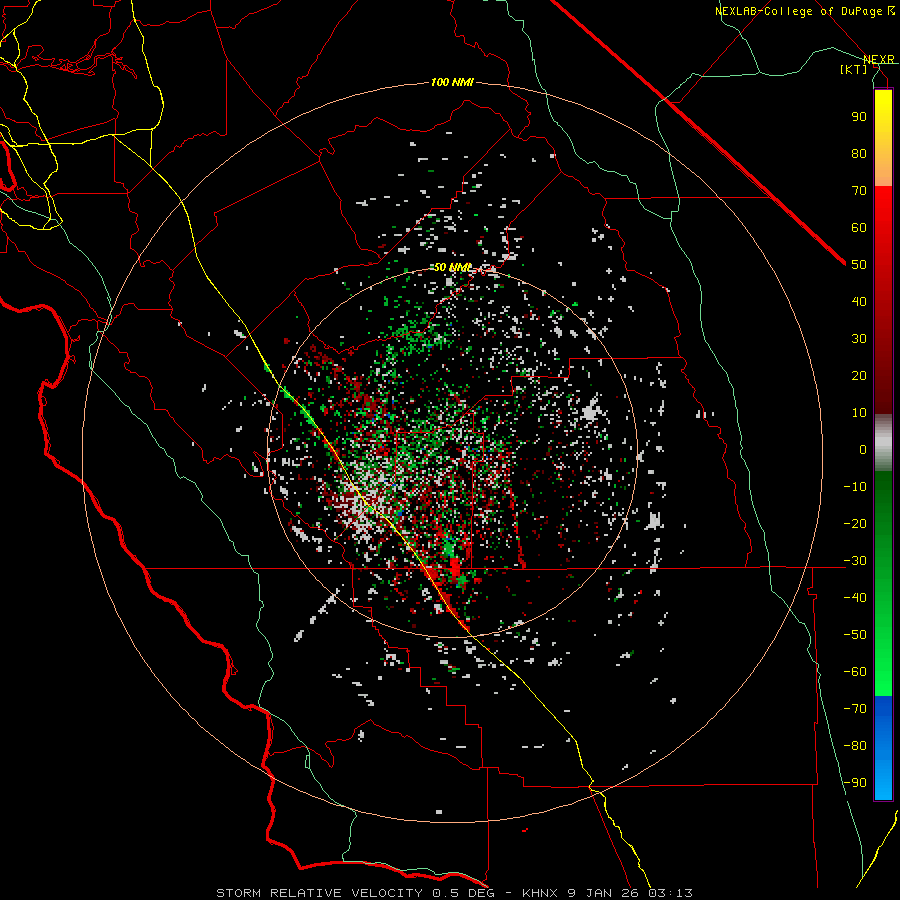Click the 90 value on the velocity scale

(x=859, y=117)
